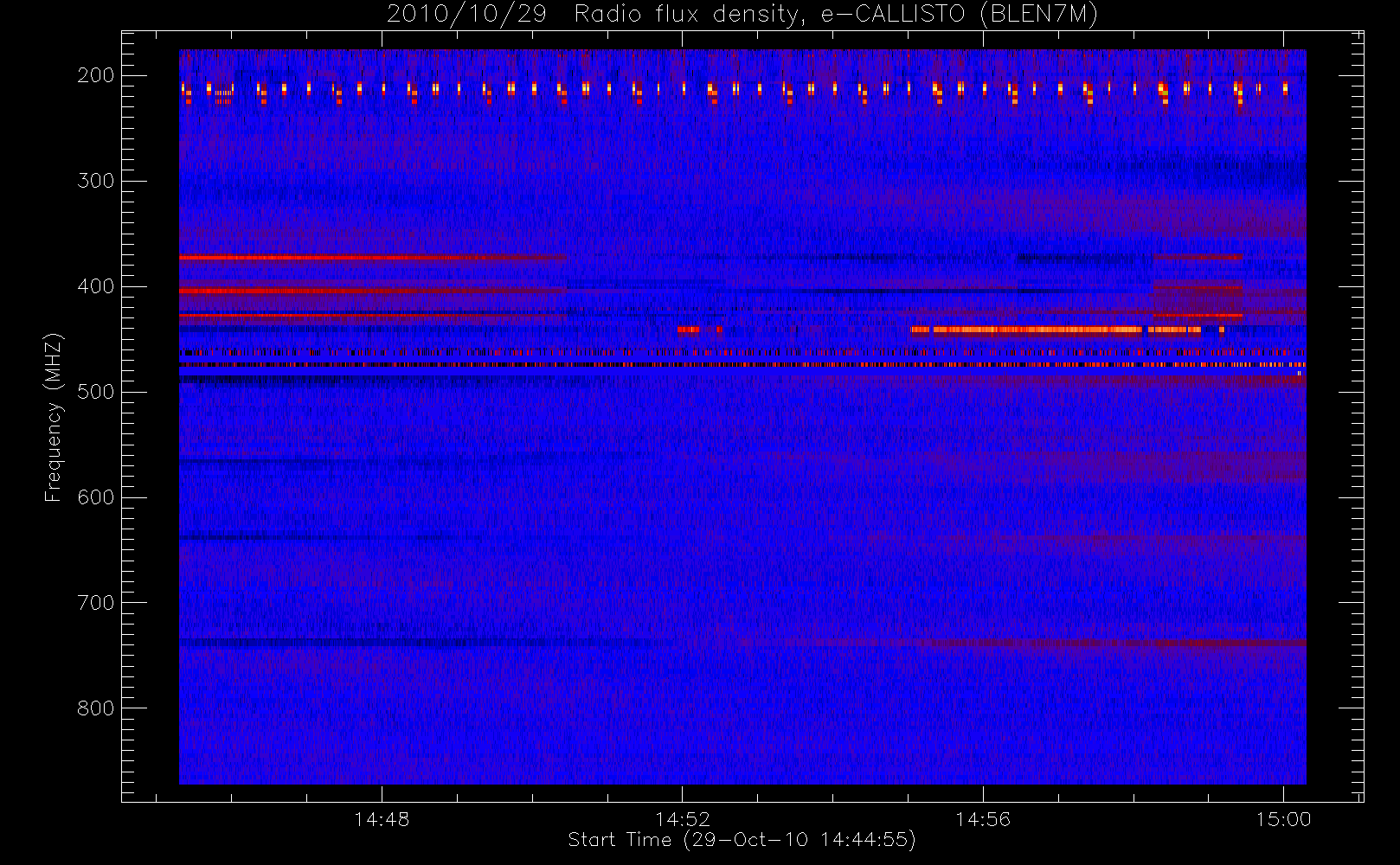Image resolution: width=1400 pixels, height=865 pixels.
Task: Click the 15:00 time tick label
Action: click(1283, 819)
